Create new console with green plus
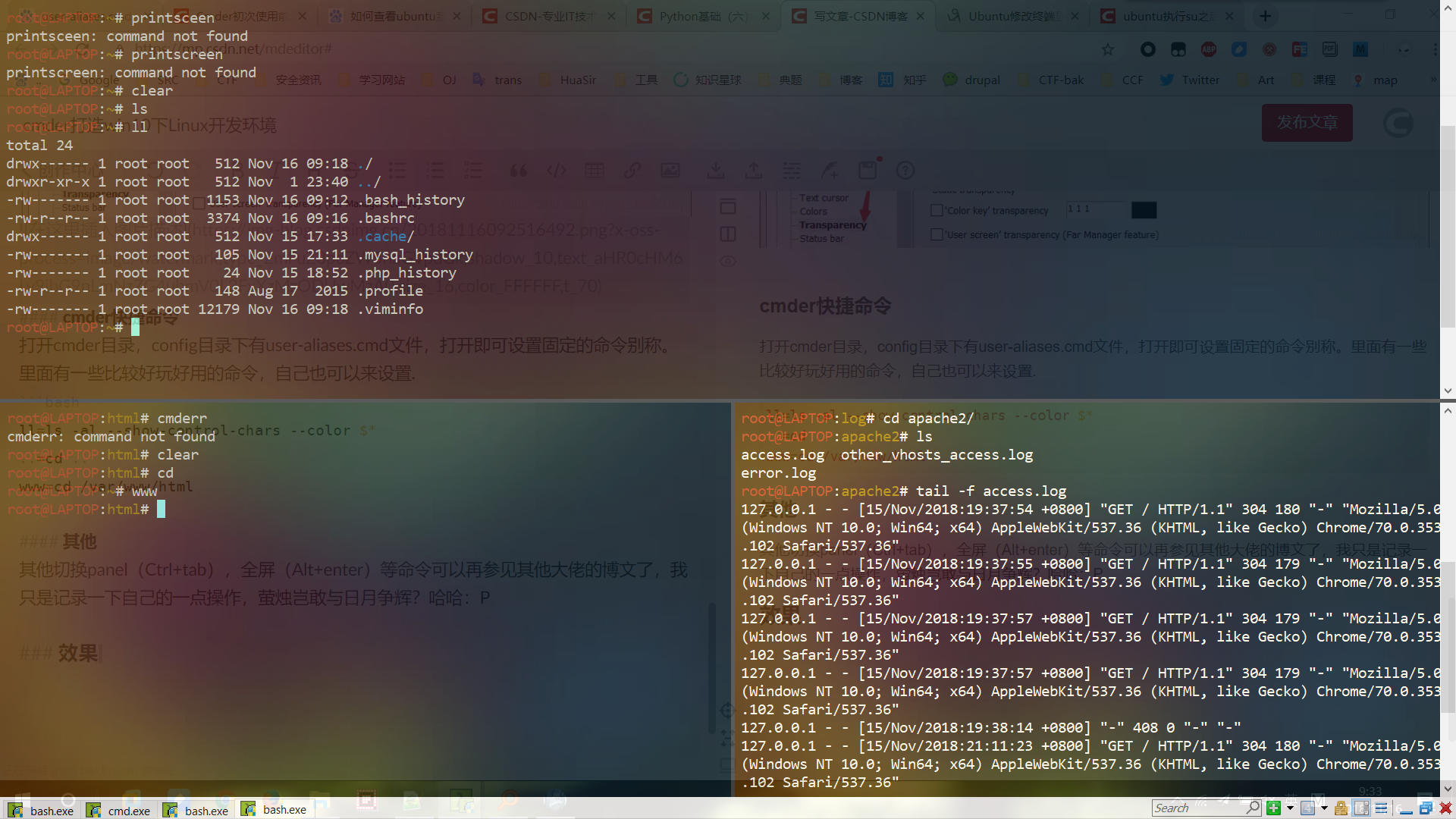The image size is (1456, 819). click(1273, 808)
